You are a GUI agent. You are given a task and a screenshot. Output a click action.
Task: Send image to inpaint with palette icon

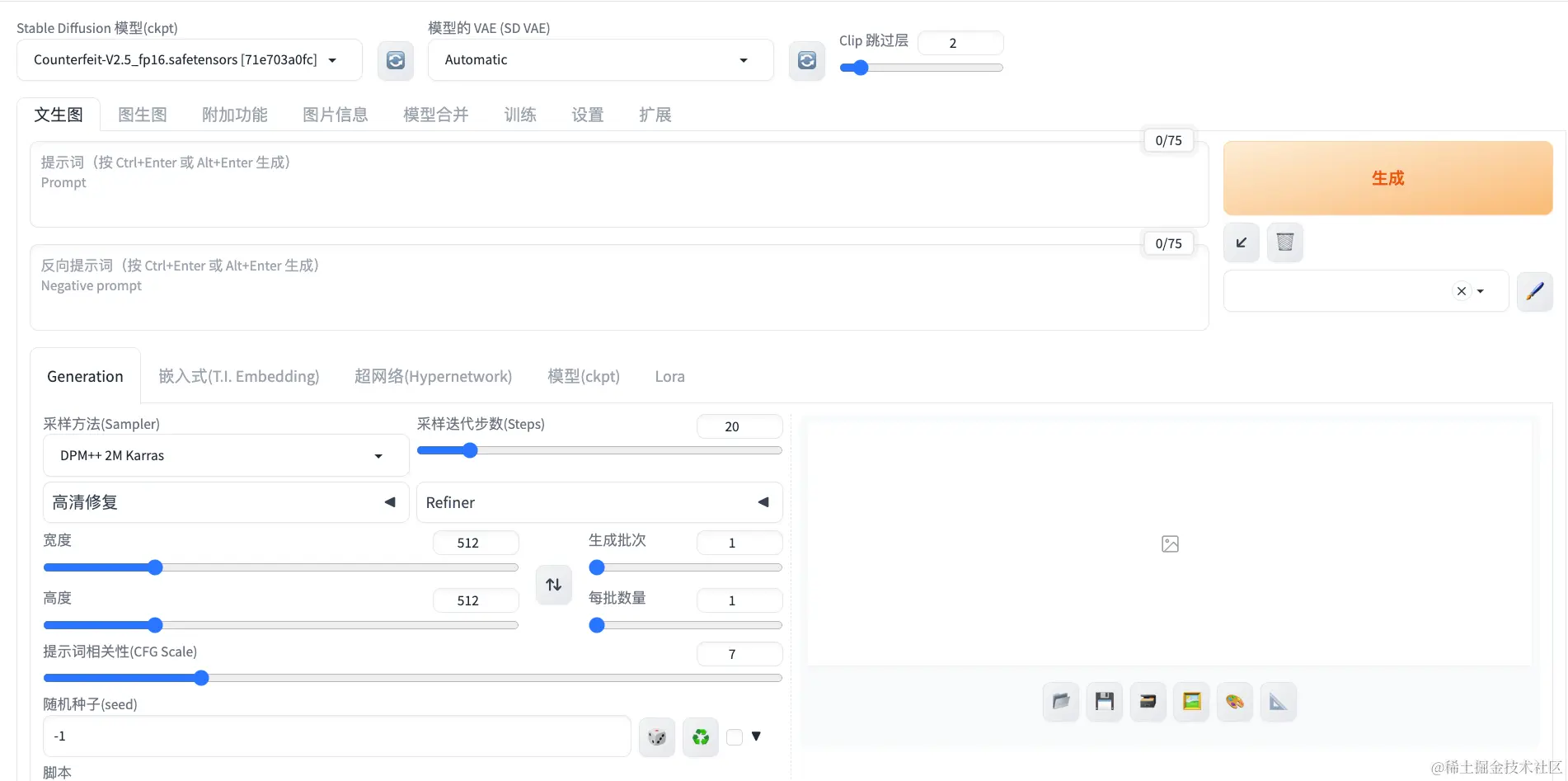click(x=1235, y=702)
